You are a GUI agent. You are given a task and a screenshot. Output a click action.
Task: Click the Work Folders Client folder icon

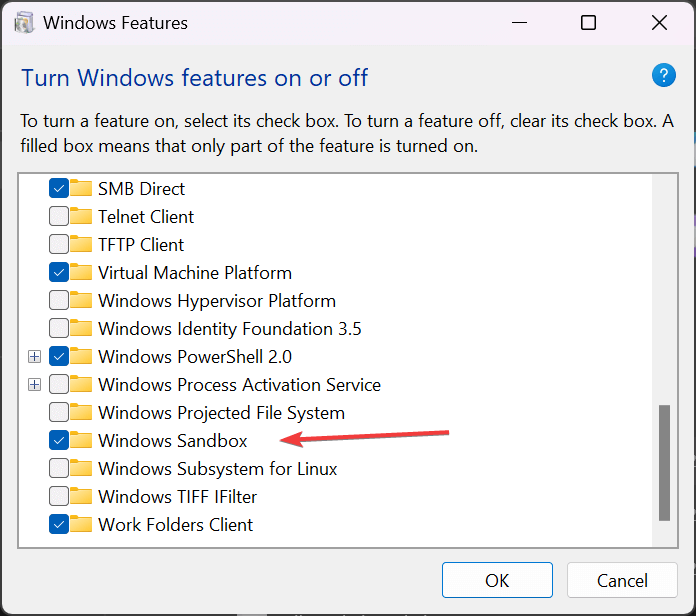click(81, 524)
